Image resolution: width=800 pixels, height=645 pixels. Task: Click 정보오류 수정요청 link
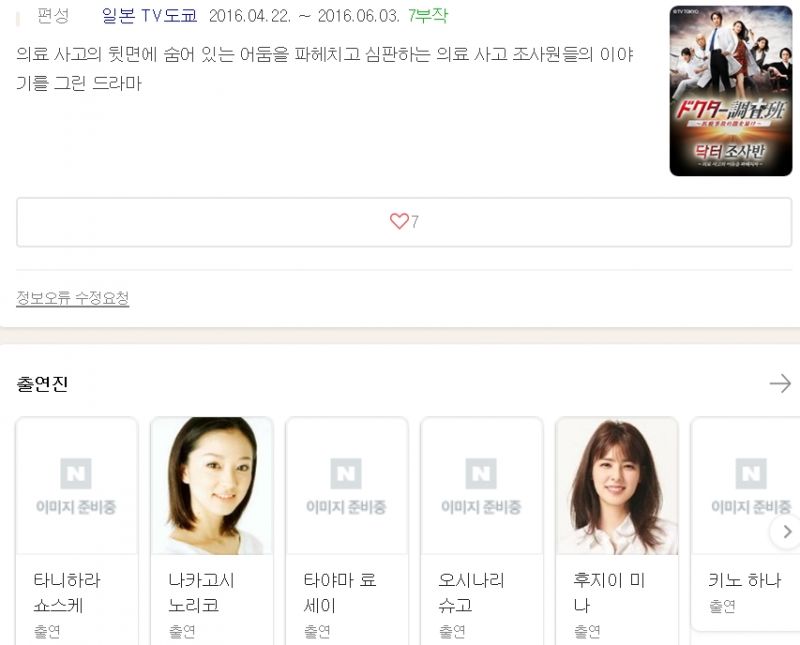[72, 298]
